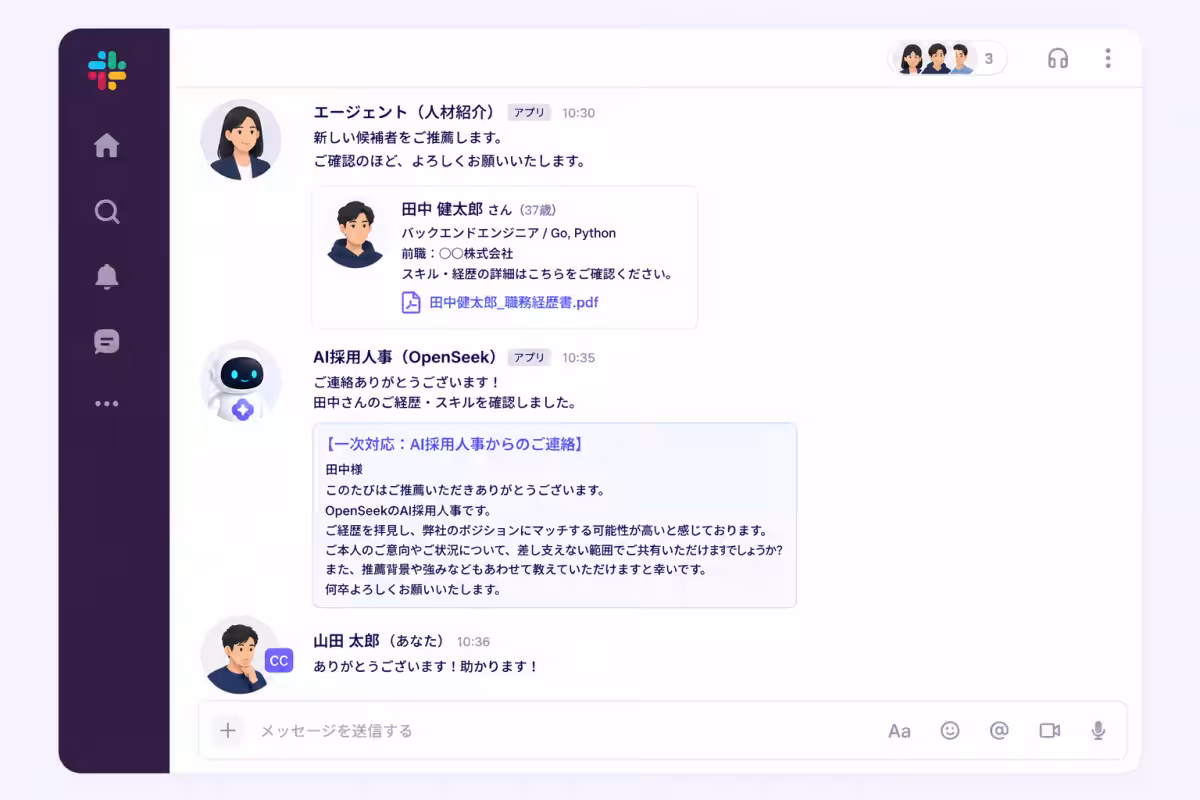Open emoji picker smiley icon
1200x800 pixels.
(950, 731)
